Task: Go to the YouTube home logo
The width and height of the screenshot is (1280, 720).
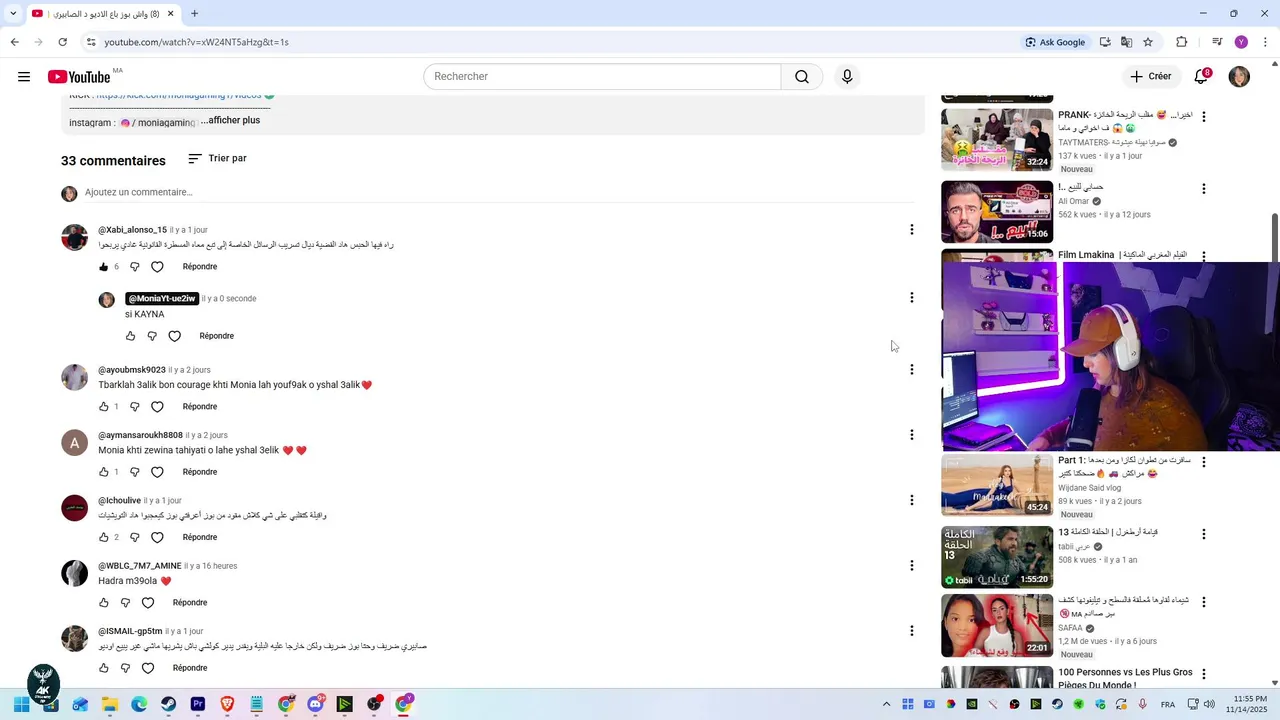Action: (79, 77)
